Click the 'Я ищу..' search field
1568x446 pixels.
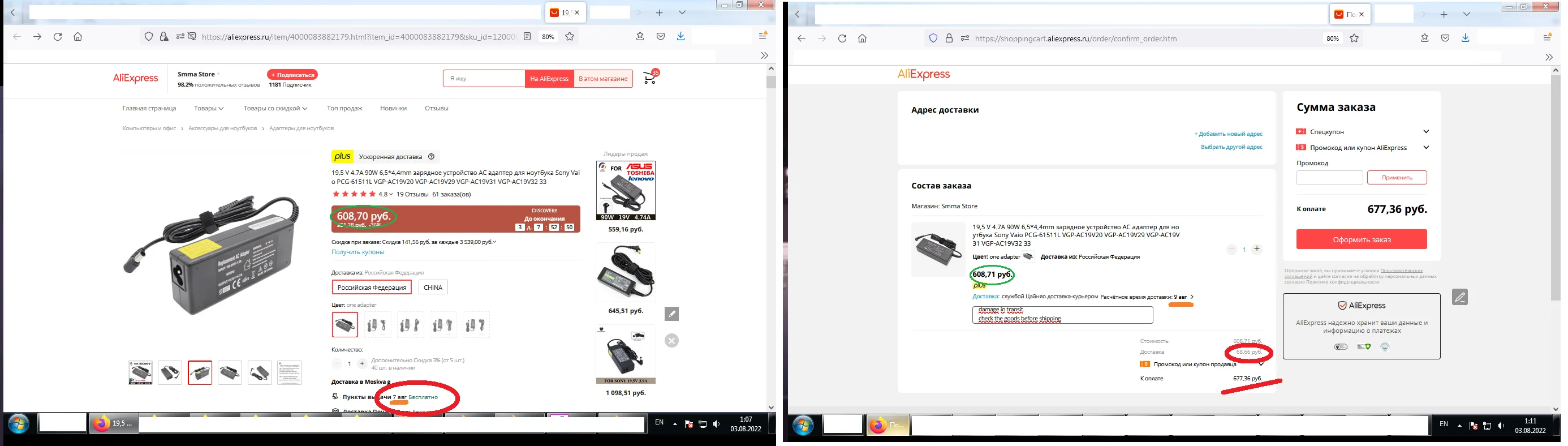[484, 79]
